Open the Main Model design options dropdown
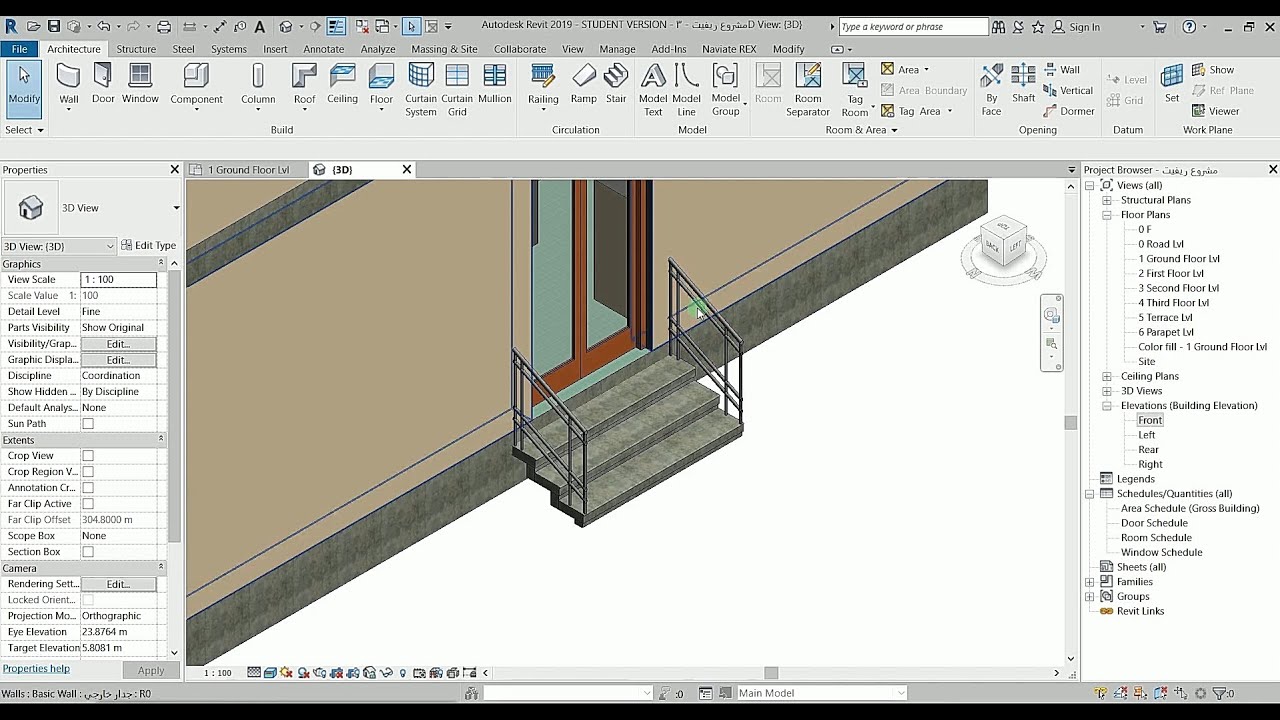Screen dimensions: 1280x720 click(821, 693)
